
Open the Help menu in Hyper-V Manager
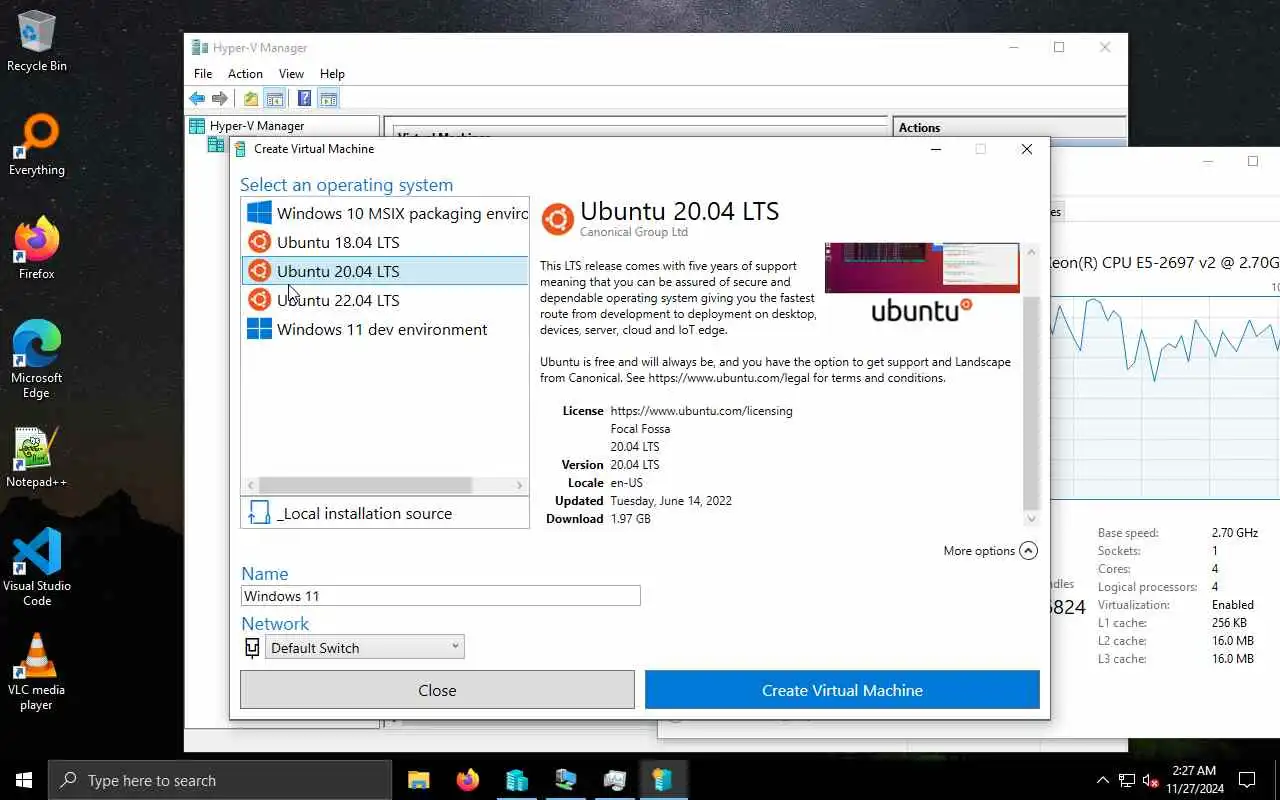(x=332, y=74)
